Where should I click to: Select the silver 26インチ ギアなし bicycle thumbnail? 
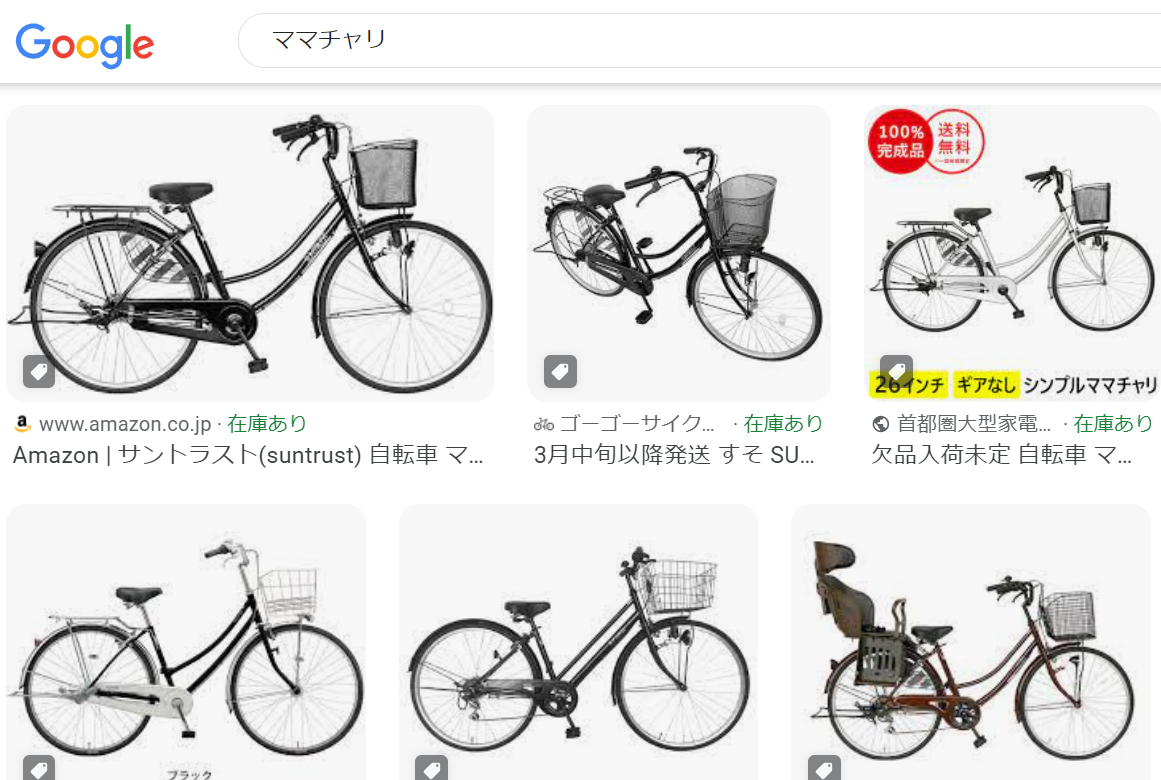pyautogui.click(x=1012, y=253)
